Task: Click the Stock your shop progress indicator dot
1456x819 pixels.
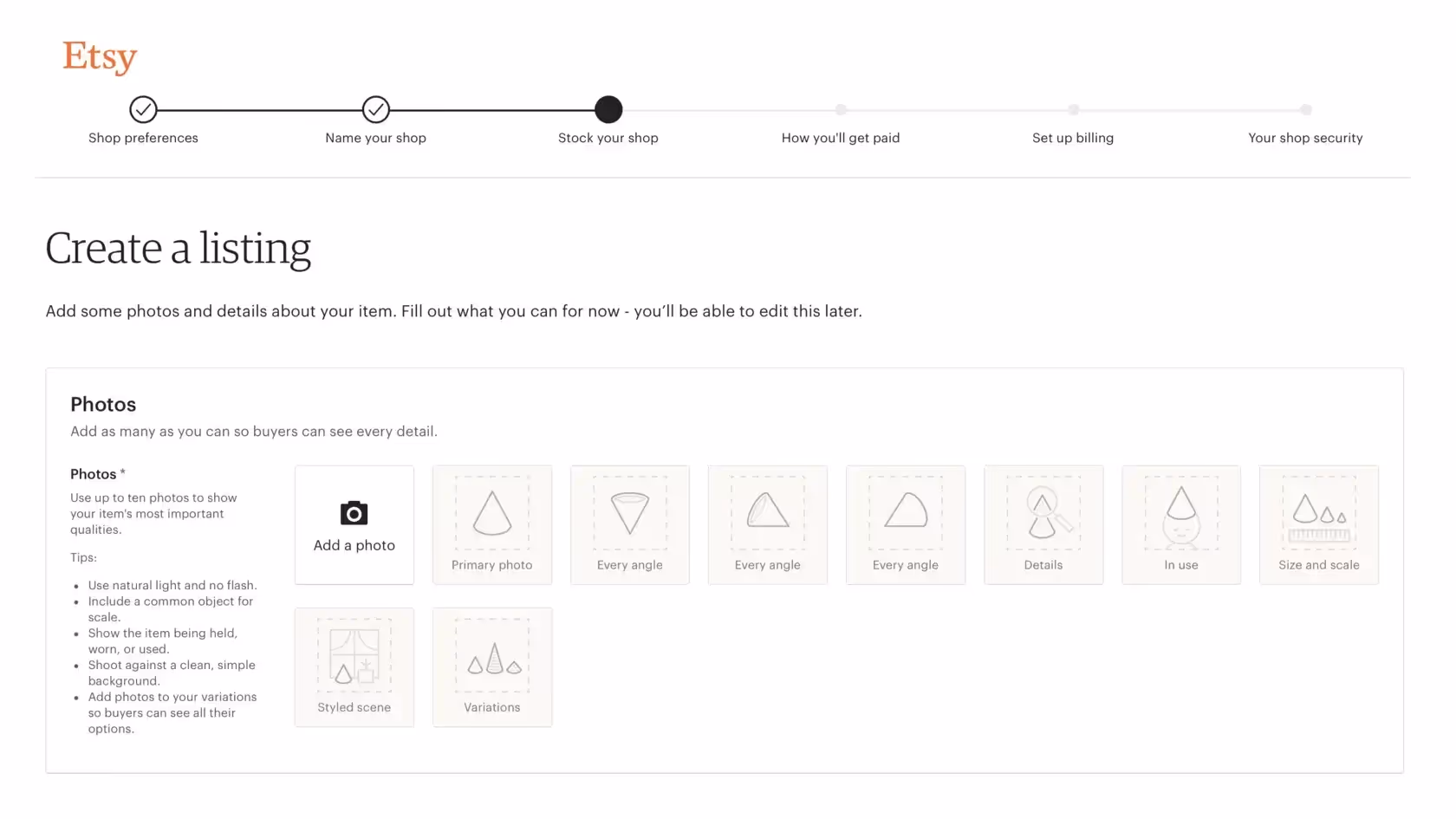Action: click(x=608, y=110)
